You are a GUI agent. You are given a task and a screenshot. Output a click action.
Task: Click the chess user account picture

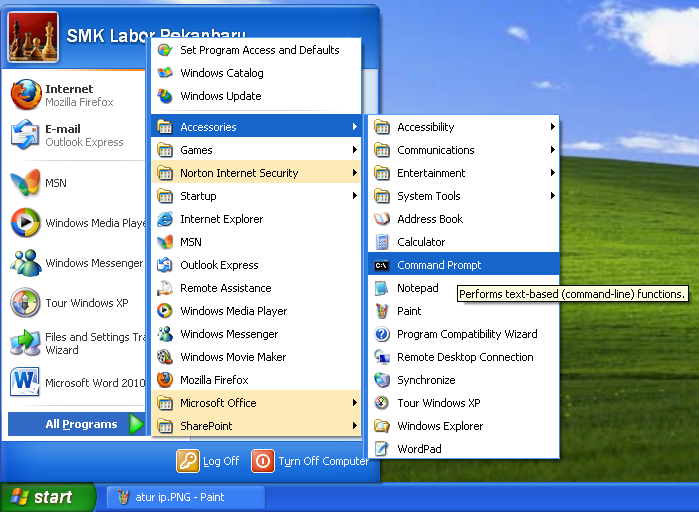coord(33,37)
